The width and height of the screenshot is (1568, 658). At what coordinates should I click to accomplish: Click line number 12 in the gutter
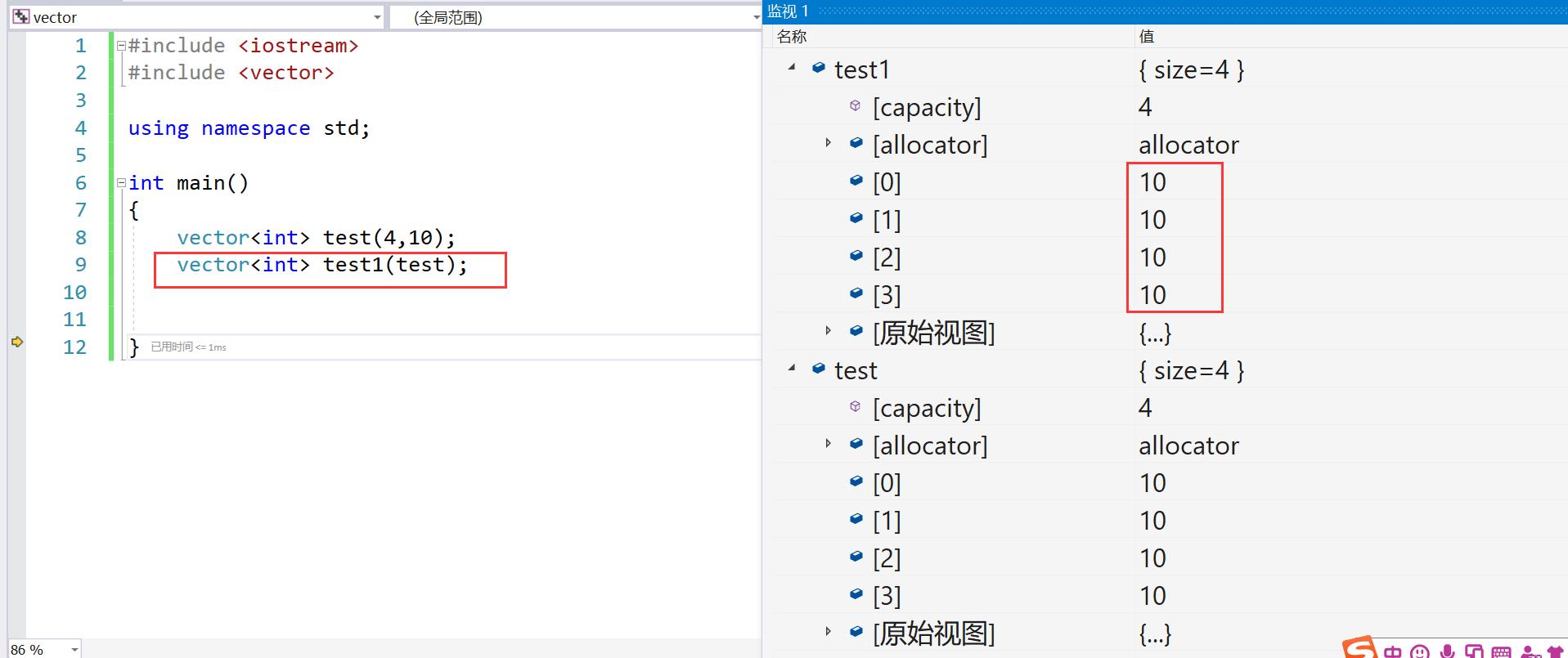[74, 347]
